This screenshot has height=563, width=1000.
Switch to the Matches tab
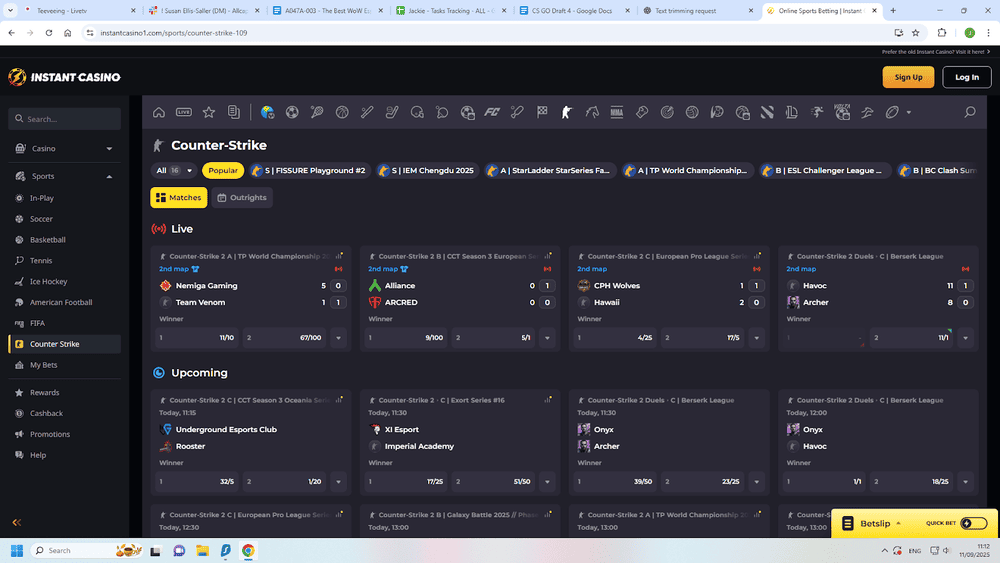(x=179, y=198)
